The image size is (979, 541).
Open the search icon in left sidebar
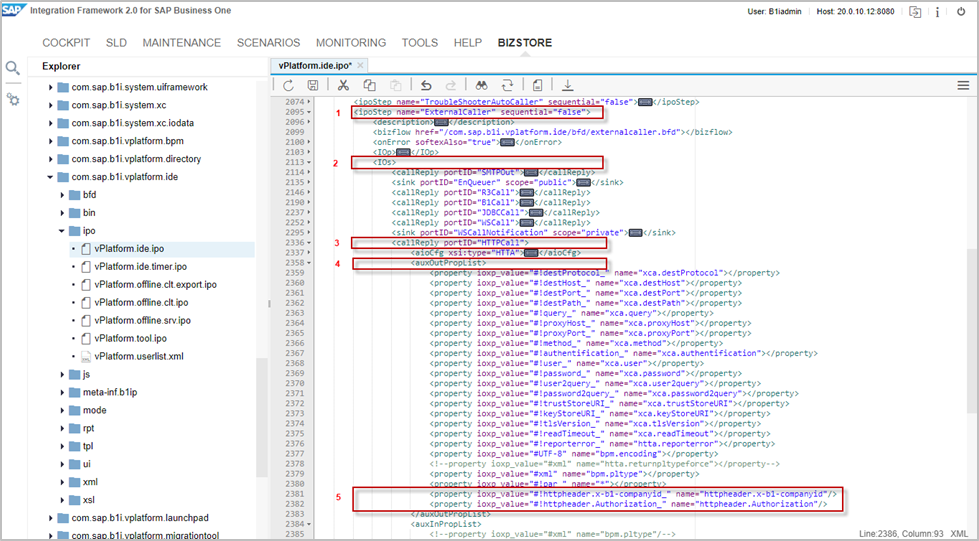click(x=13, y=68)
